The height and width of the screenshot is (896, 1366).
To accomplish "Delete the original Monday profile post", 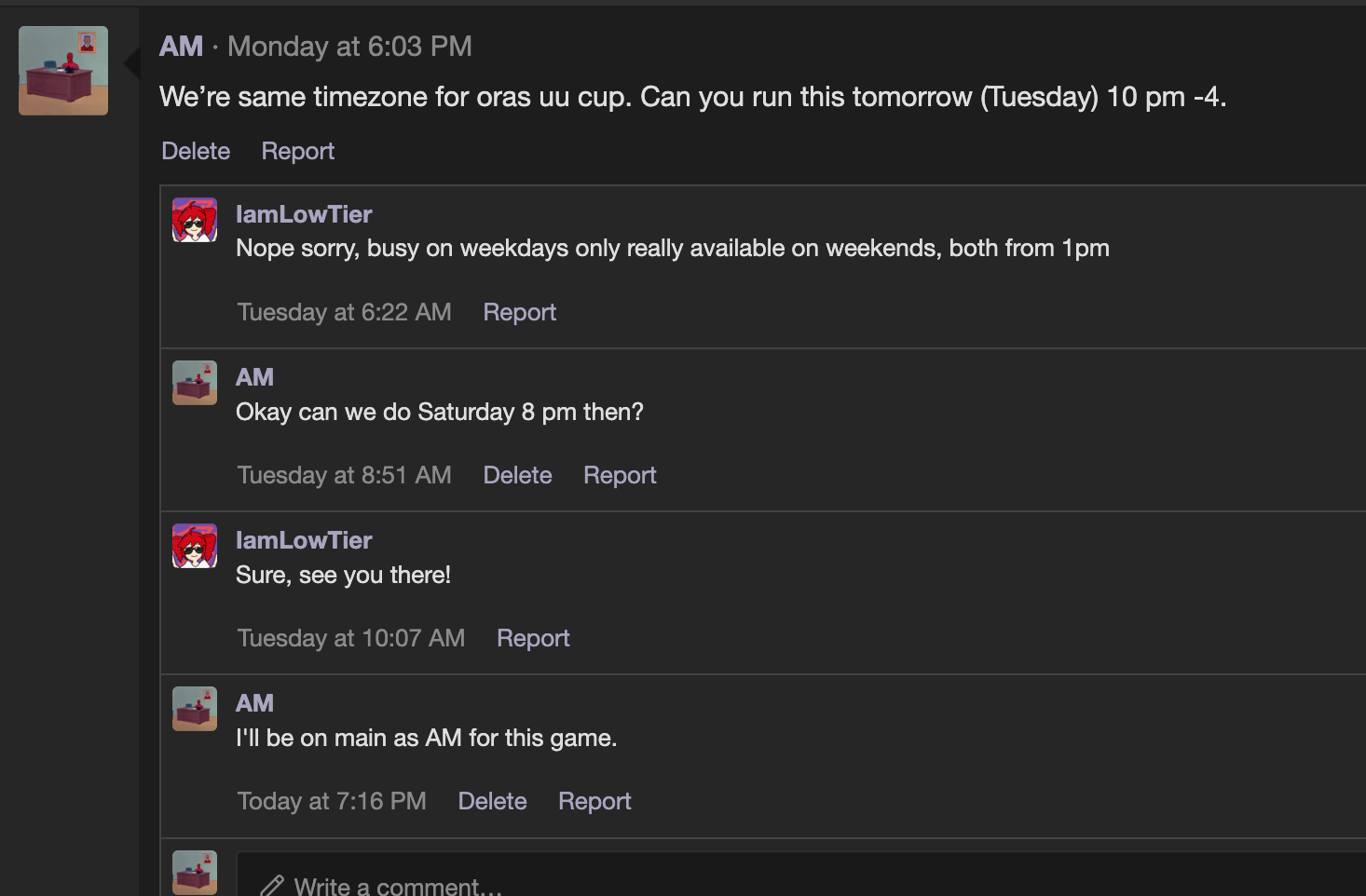I will (x=196, y=151).
